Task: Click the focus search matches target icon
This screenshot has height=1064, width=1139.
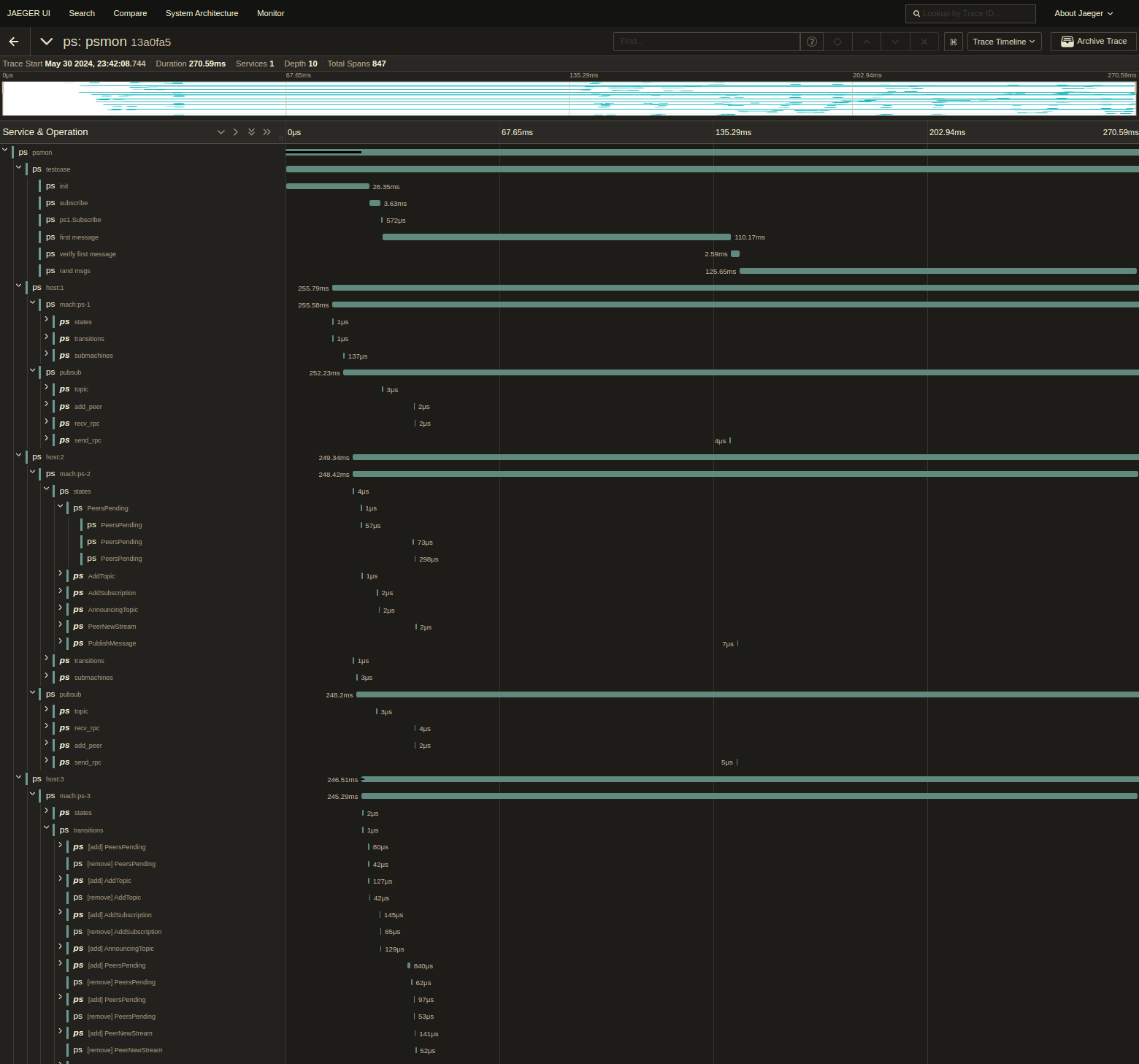Action: click(837, 42)
